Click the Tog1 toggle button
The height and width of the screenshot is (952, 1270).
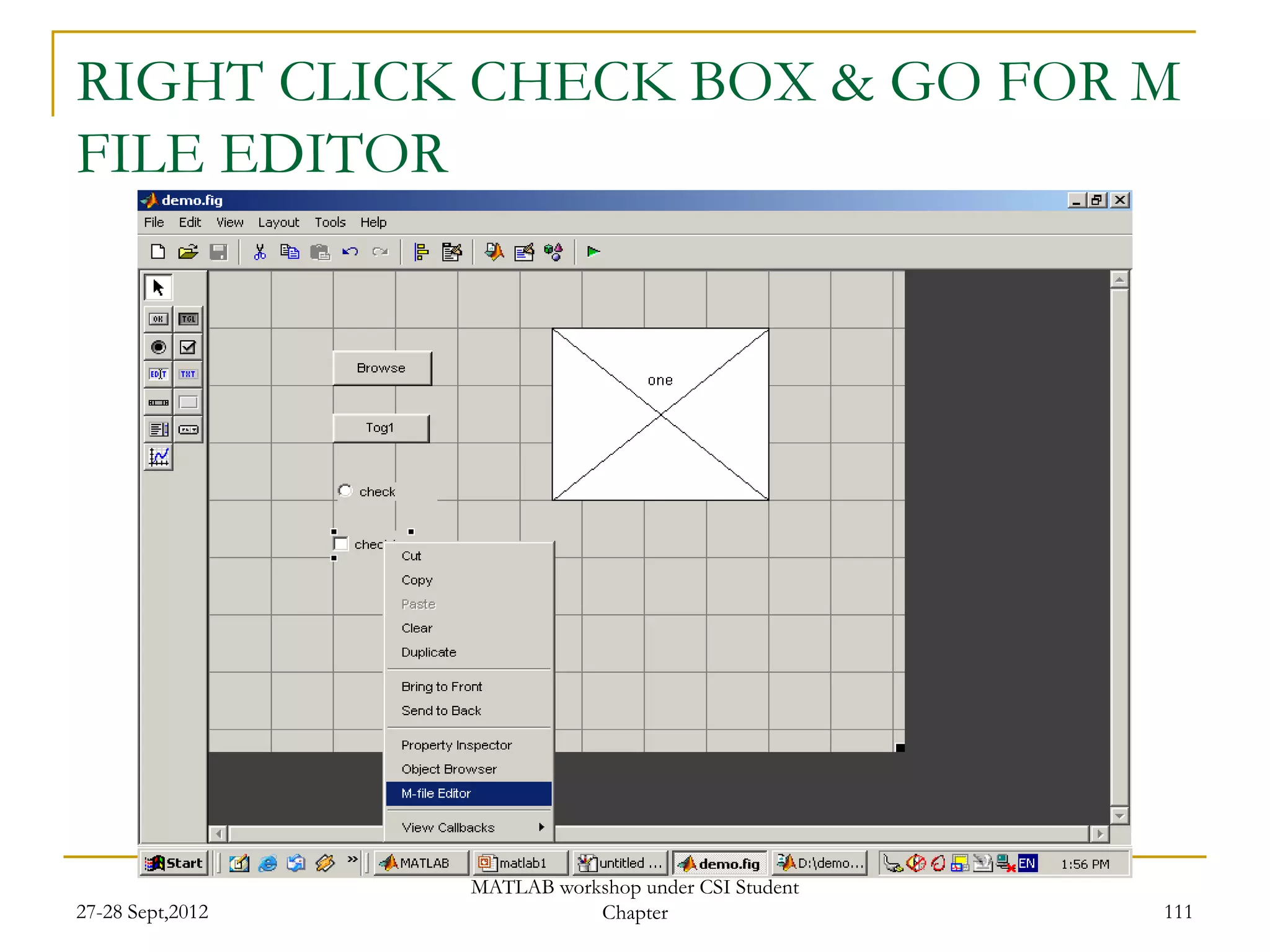(380, 428)
